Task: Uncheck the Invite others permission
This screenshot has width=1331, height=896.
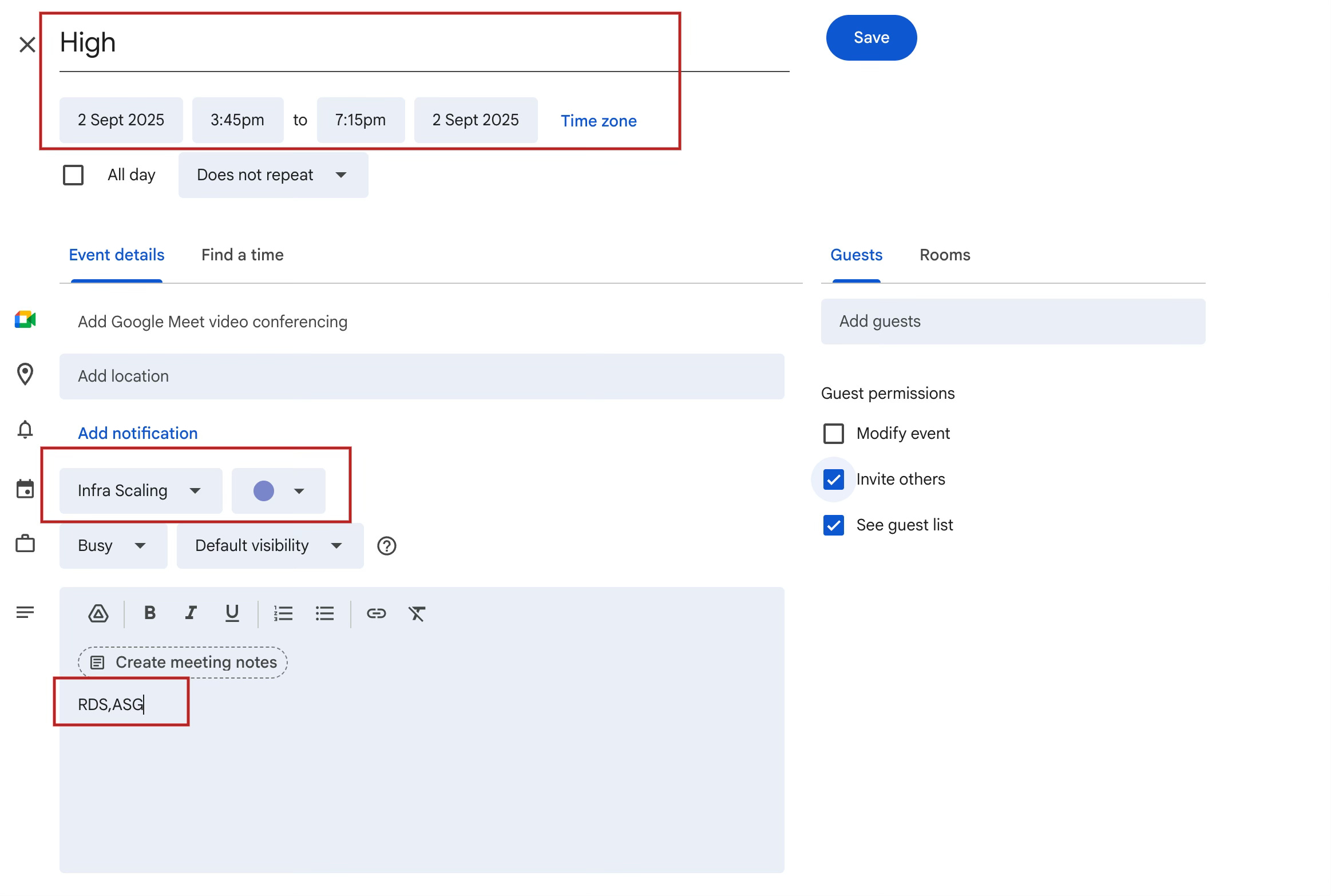Action: click(x=833, y=479)
